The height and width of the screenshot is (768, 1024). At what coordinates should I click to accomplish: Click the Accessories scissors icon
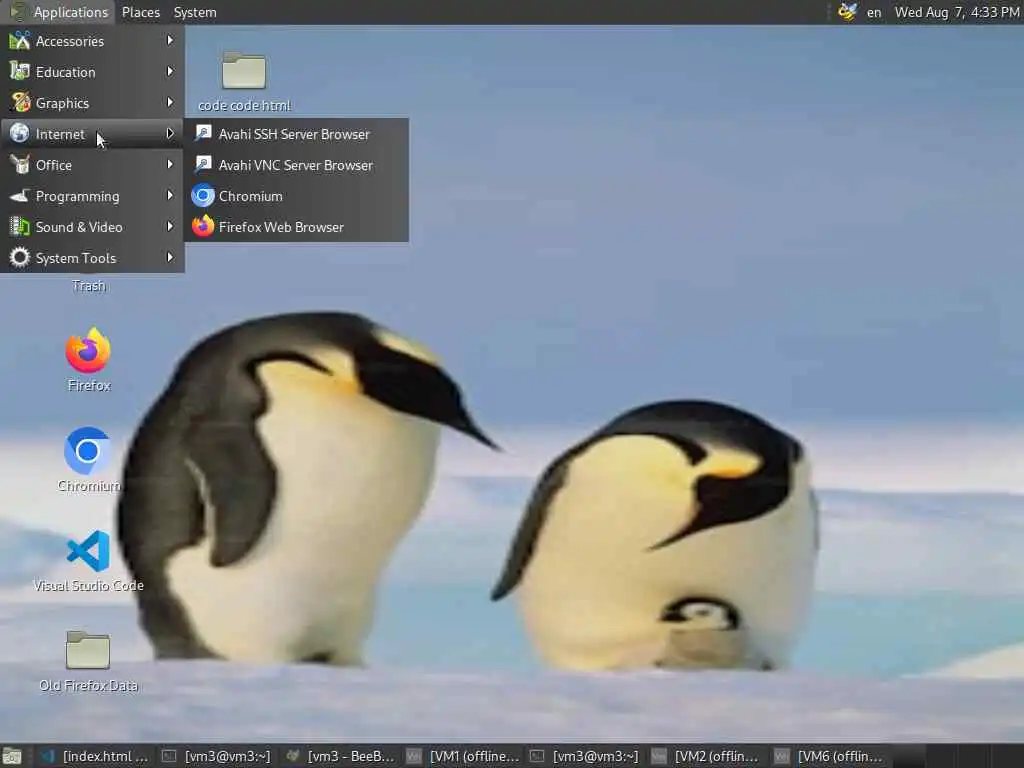tap(20, 40)
